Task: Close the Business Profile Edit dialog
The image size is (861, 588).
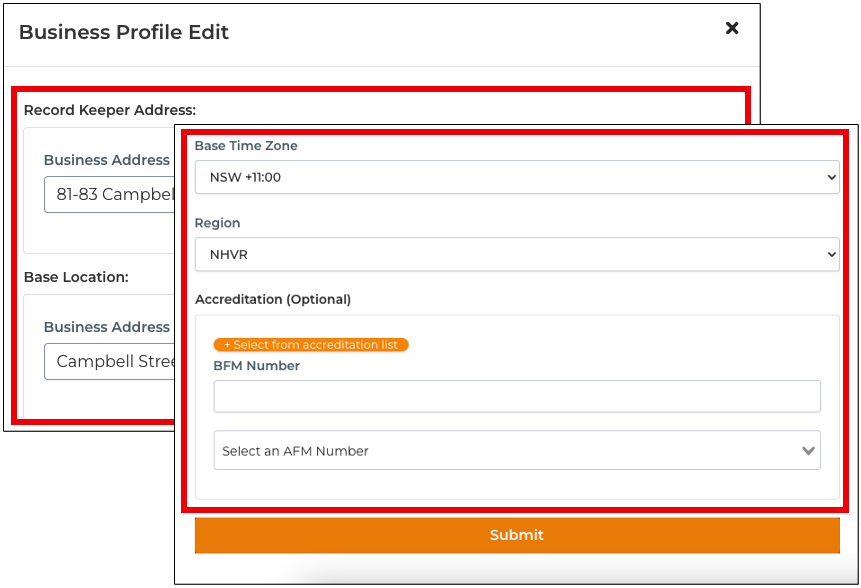Action: (x=732, y=29)
